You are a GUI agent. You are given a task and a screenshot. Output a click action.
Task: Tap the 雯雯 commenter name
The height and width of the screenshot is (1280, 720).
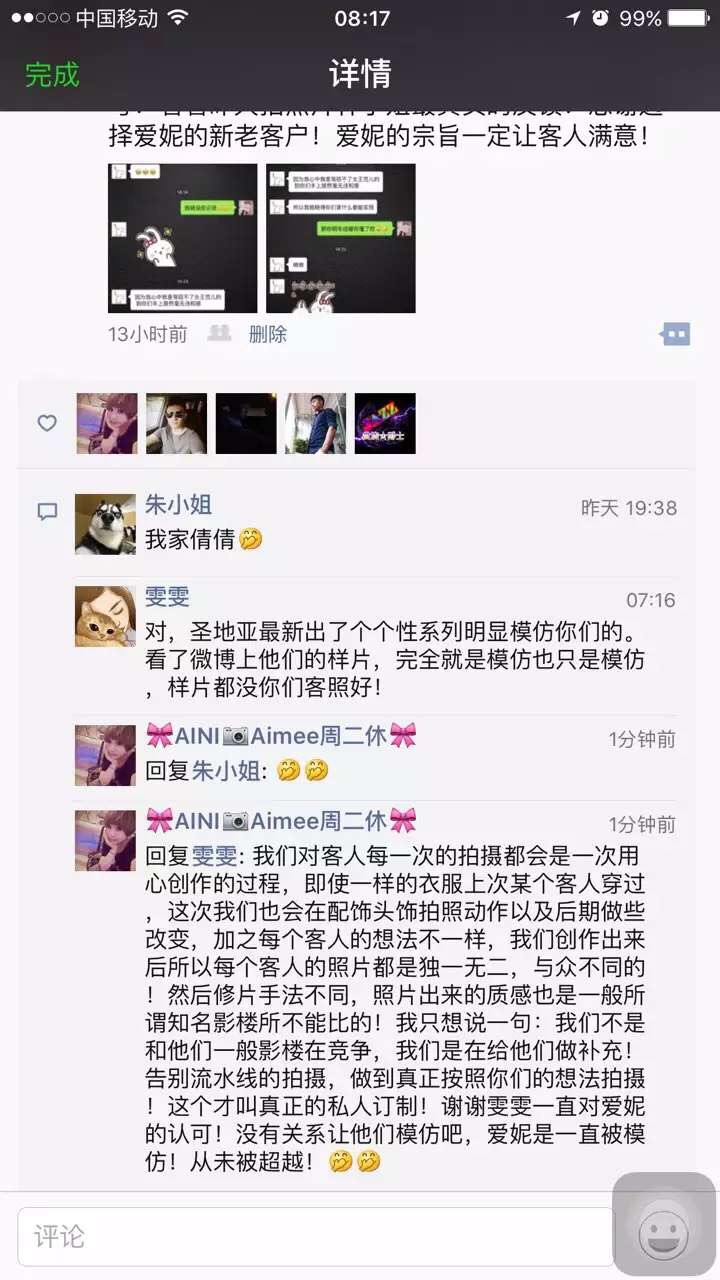pos(167,598)
